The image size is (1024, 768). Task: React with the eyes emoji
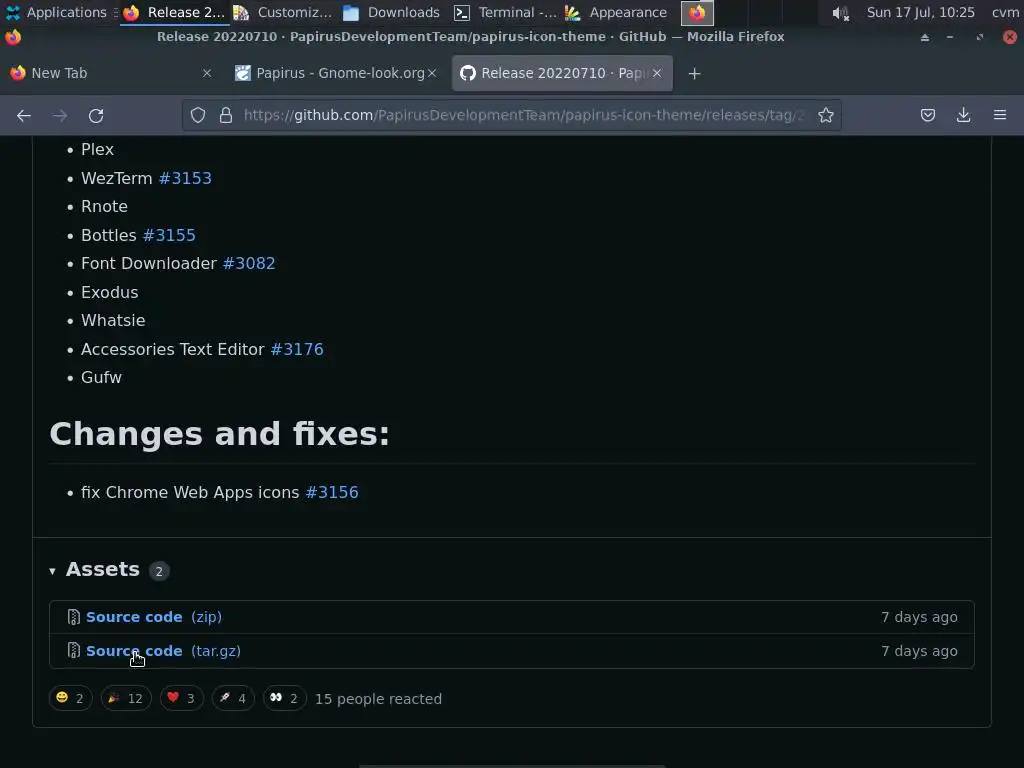point(285,698)
